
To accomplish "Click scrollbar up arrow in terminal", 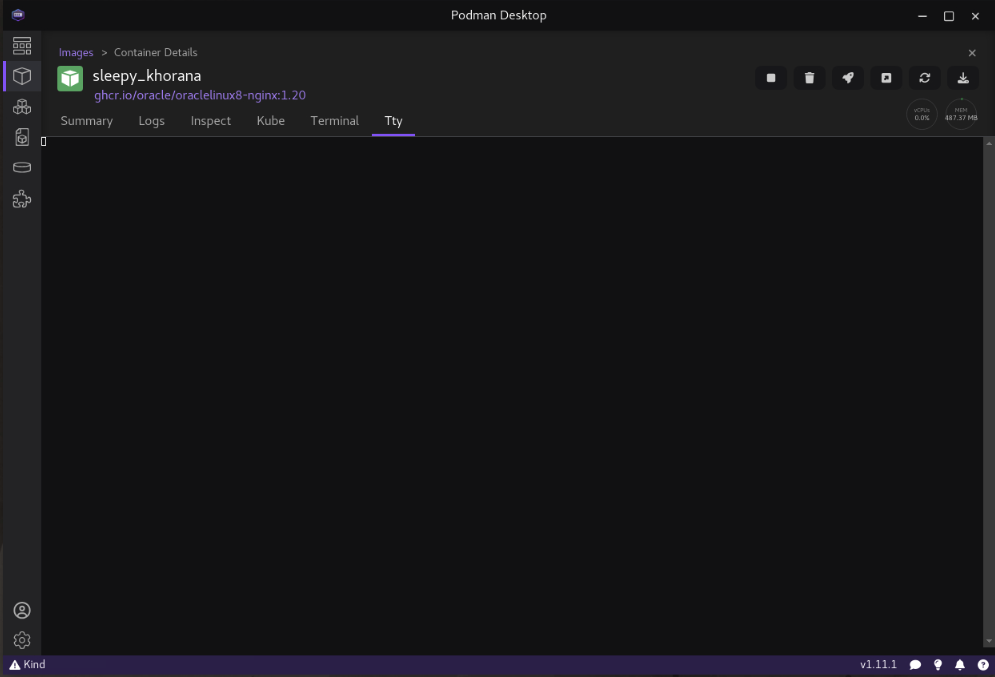I will tap(989, 143).
